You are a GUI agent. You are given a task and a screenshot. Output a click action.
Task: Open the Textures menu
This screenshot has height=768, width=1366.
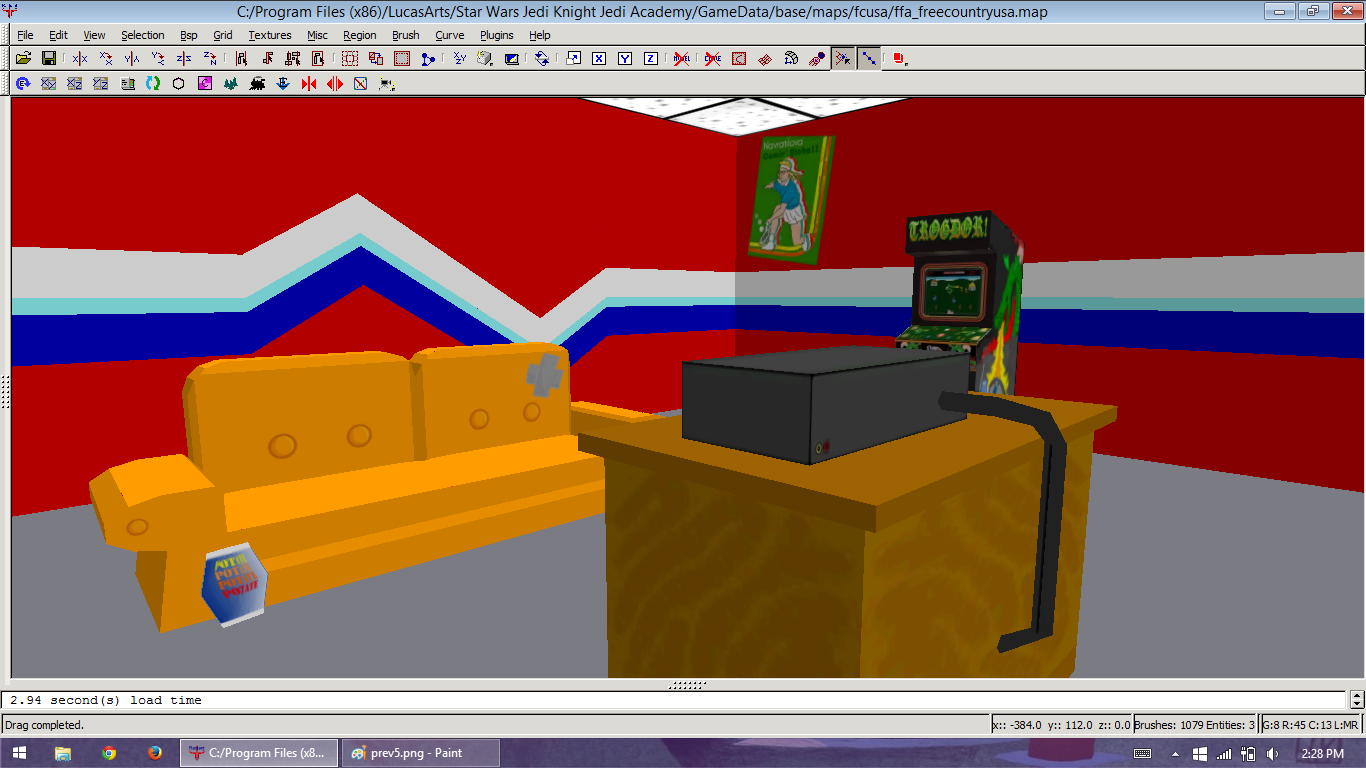point(270,35)
